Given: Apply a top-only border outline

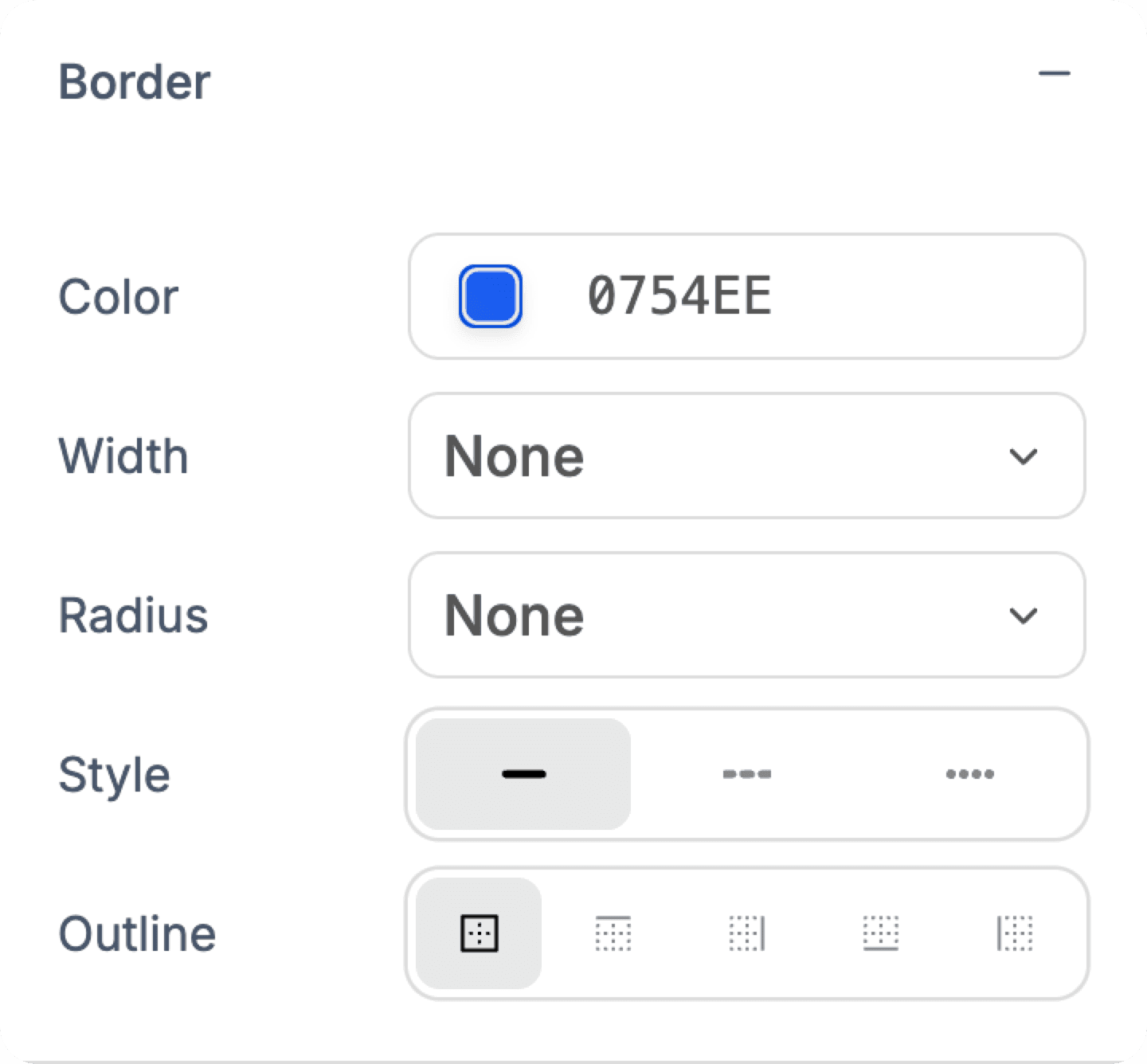Looking at the screenshot, I should (x=612, y=933).
